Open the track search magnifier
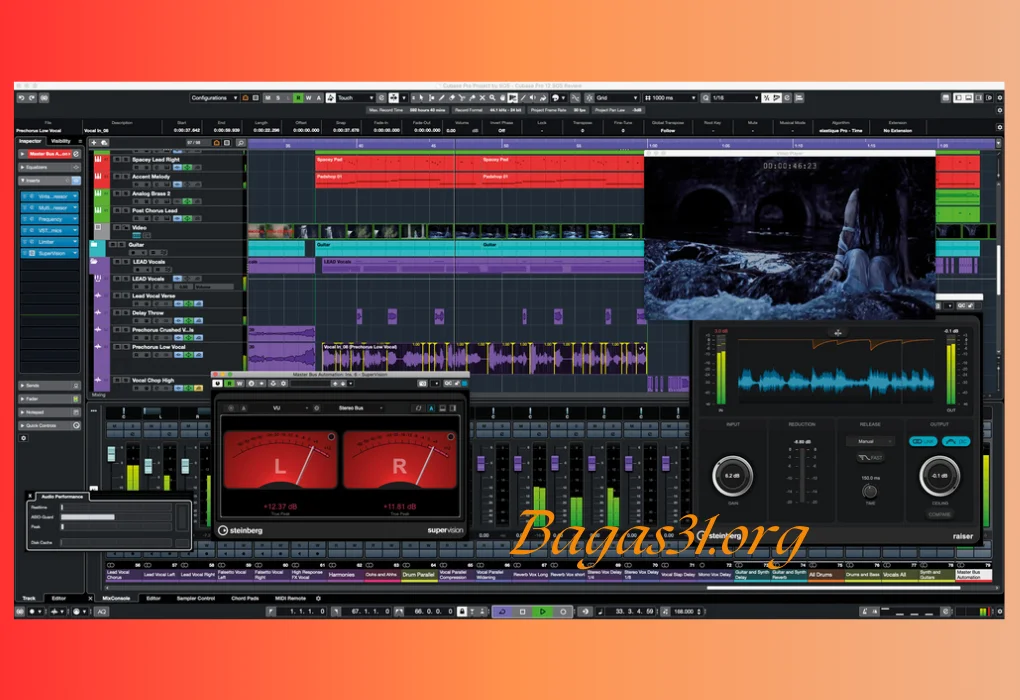This screenshot has width=1020, height=700. (241, 142)
